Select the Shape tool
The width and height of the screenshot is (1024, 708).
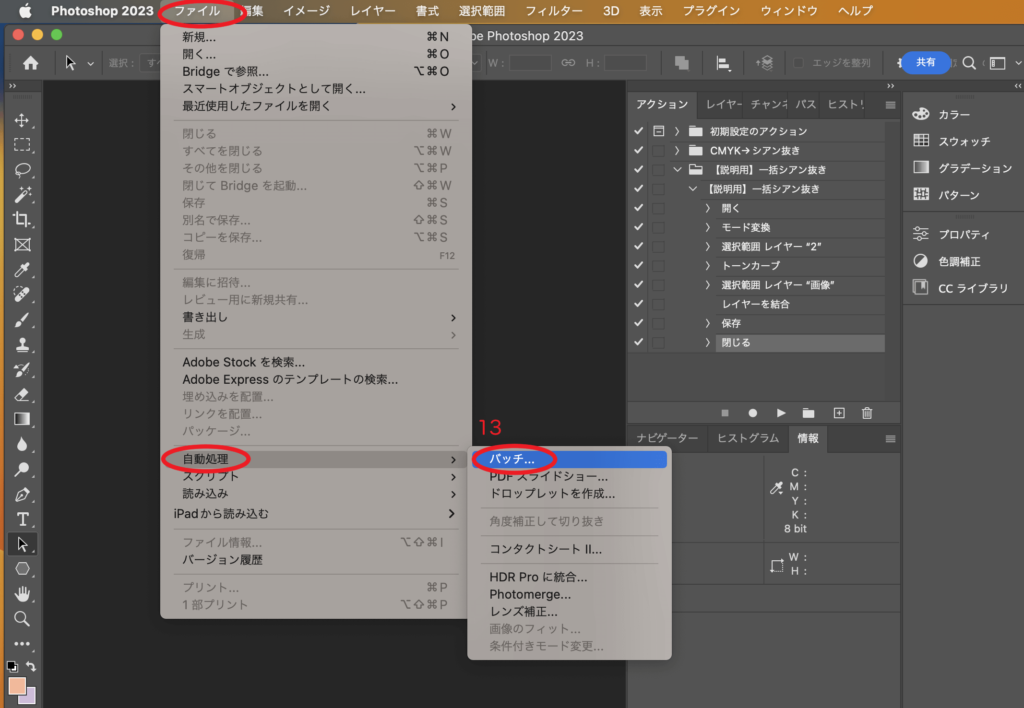22,569
